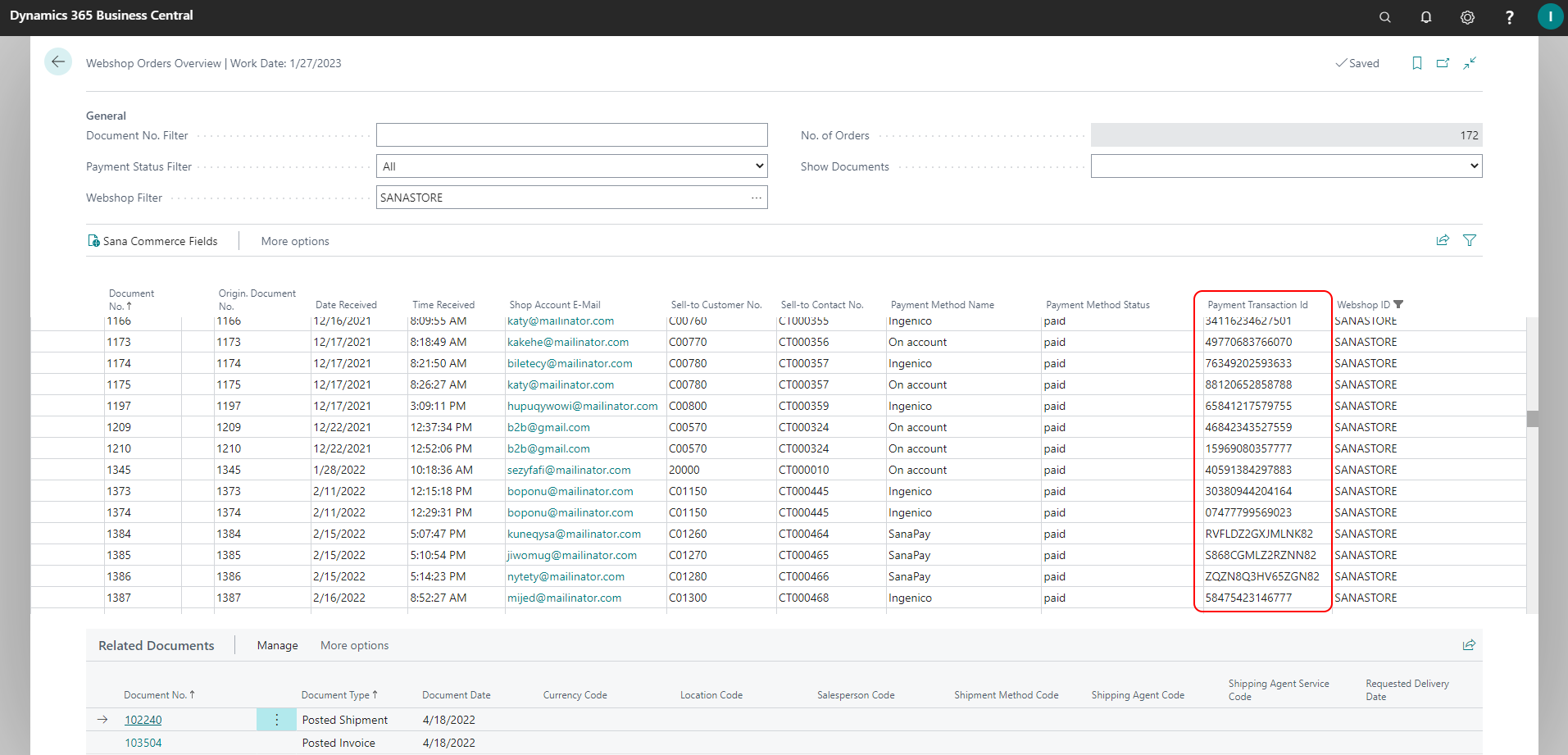Open related document 102240 link
This screenshot has width=1568, height=755.
click(143, 720)
